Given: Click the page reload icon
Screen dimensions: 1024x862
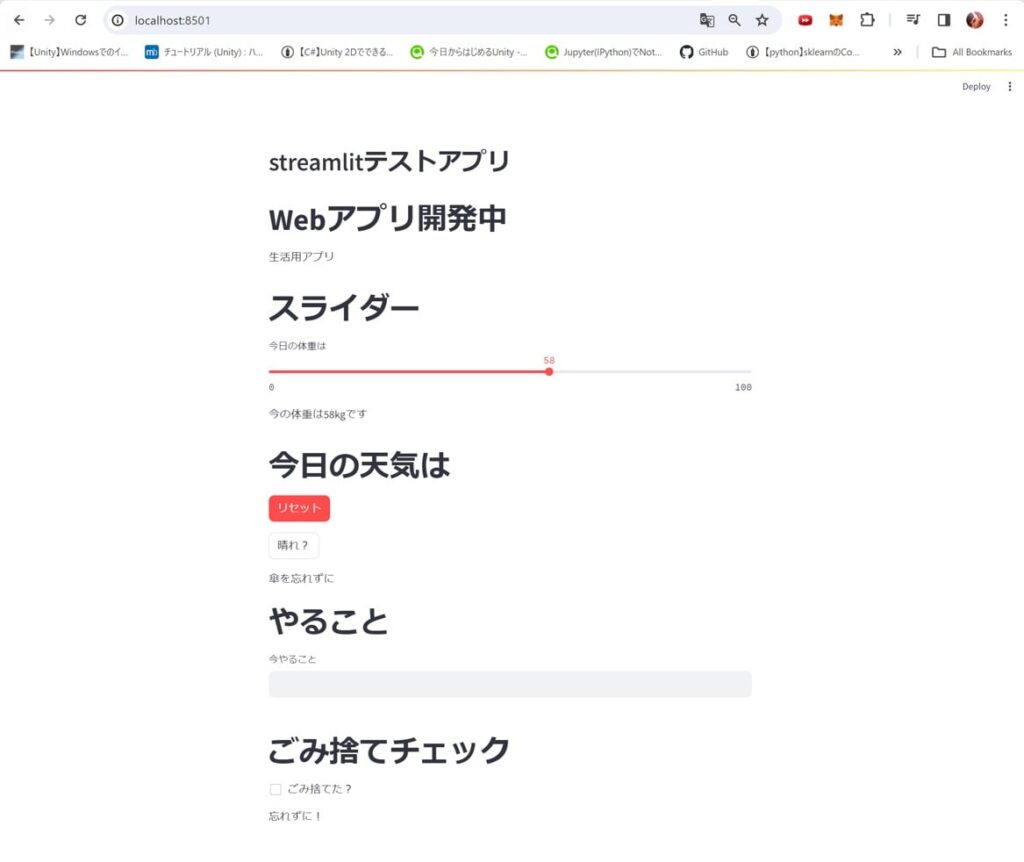Looking at the screenshot, I should pos(81,20).
